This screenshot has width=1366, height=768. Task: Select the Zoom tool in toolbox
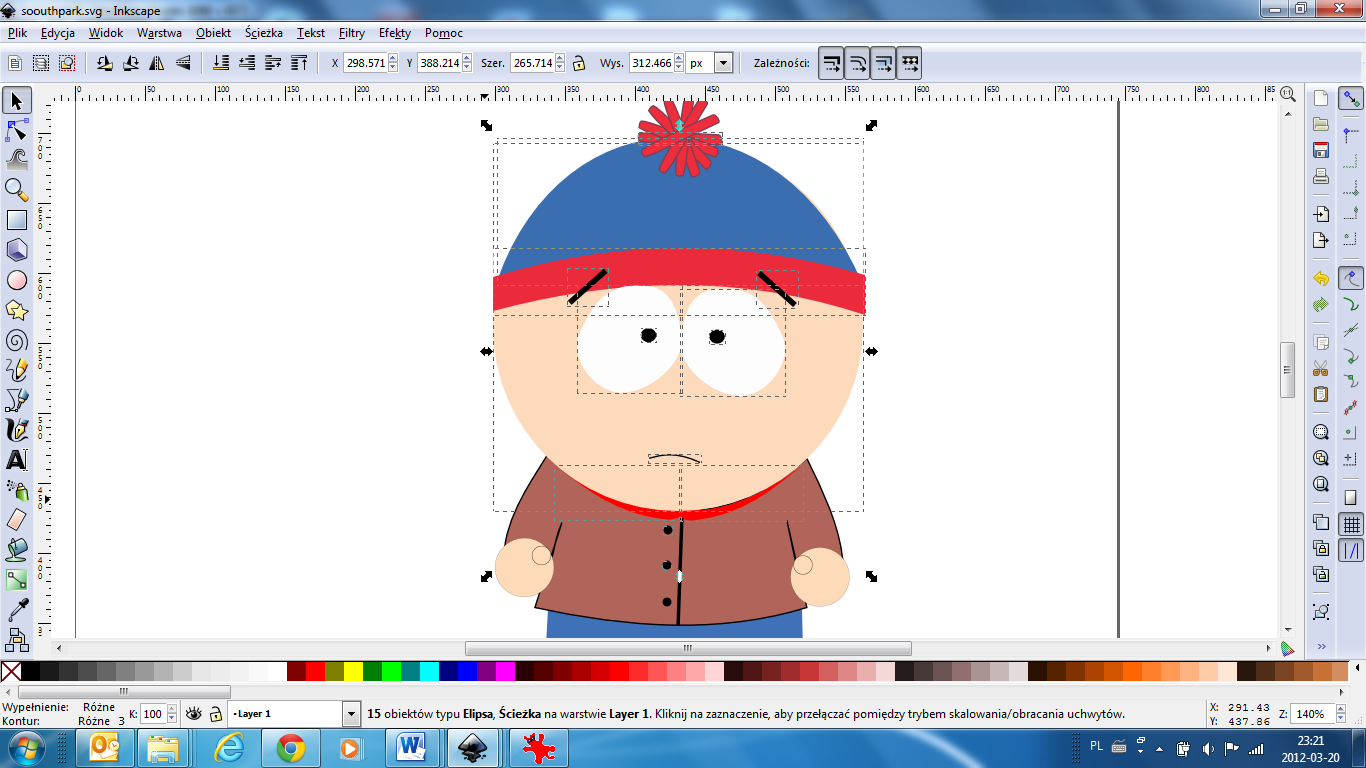[x=17, y=189]
